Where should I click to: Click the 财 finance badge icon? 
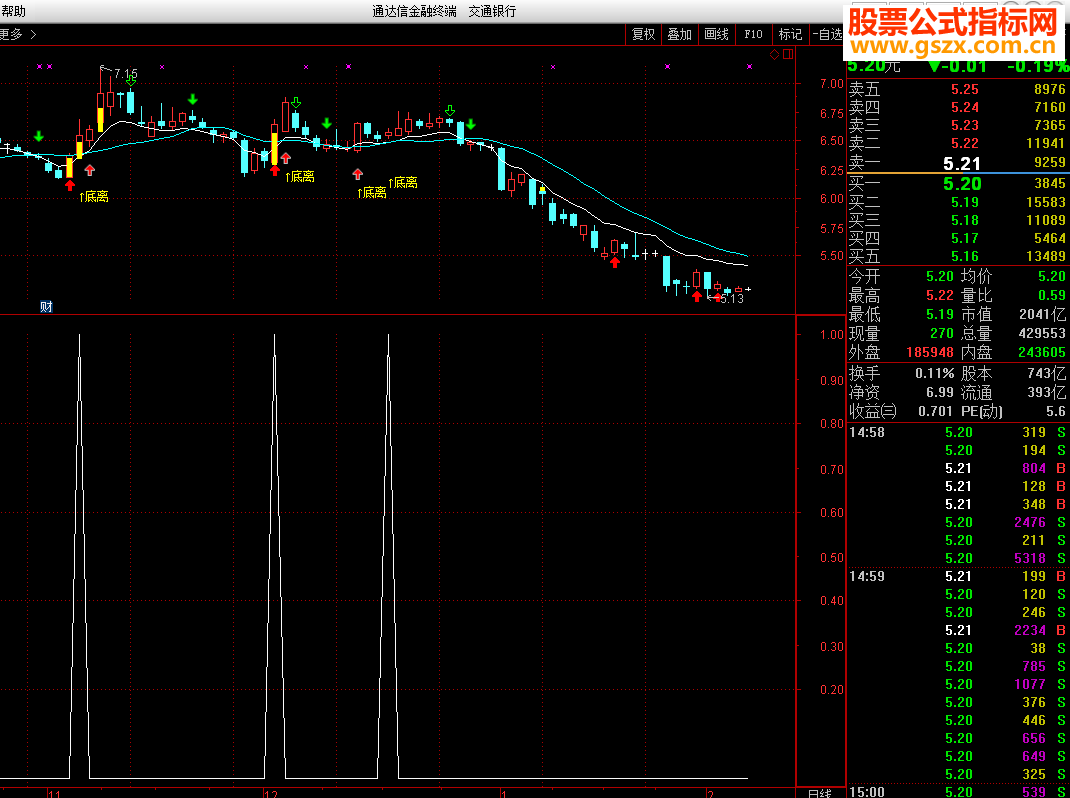coord(46,307)
